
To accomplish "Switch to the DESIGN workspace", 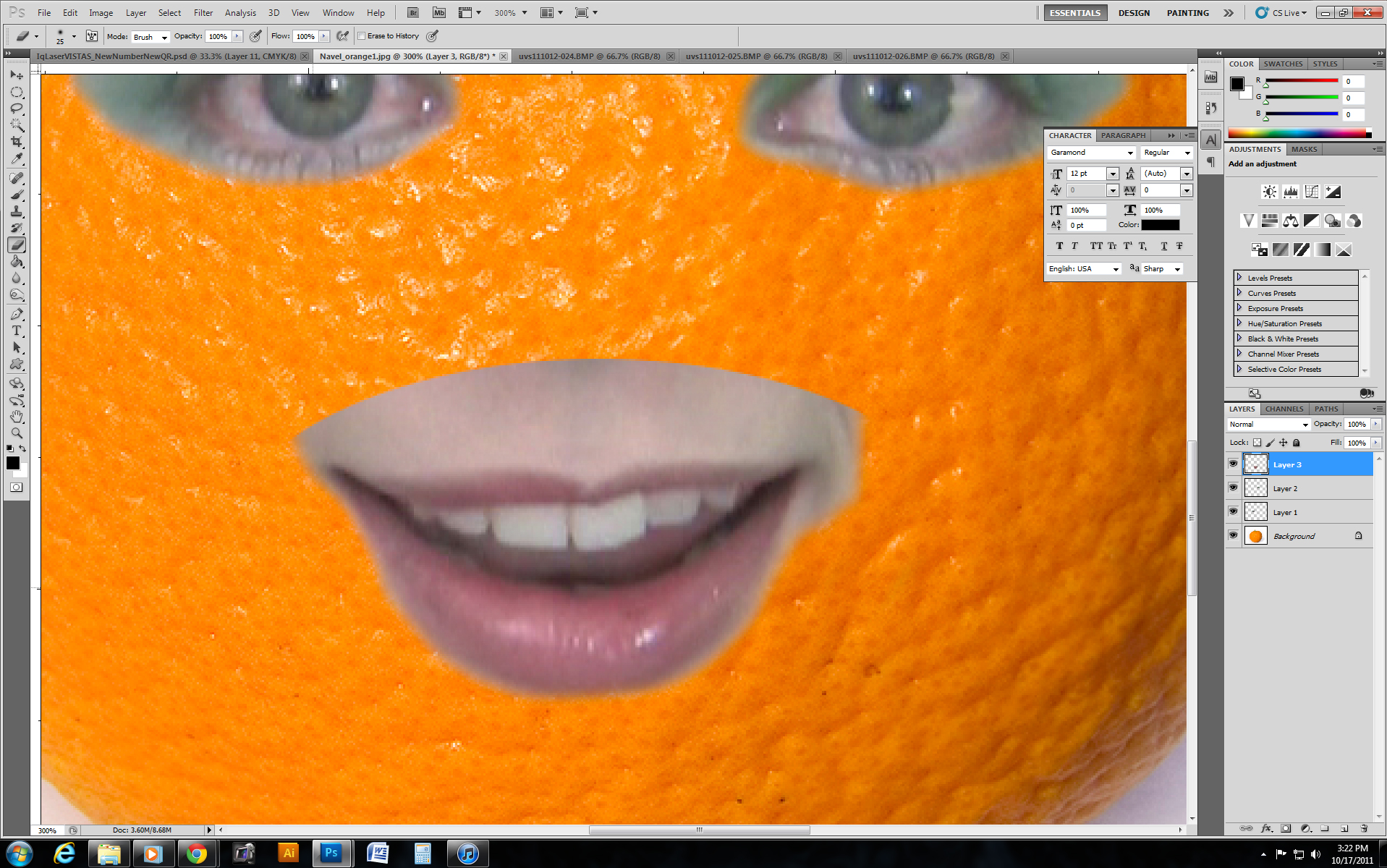I will click(1134, 12).
